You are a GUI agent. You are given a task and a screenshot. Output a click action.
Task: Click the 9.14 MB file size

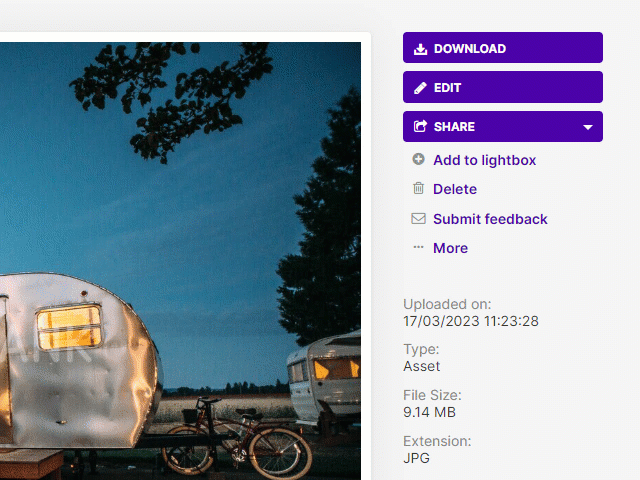pyautogui.click(x=429, y=412)
